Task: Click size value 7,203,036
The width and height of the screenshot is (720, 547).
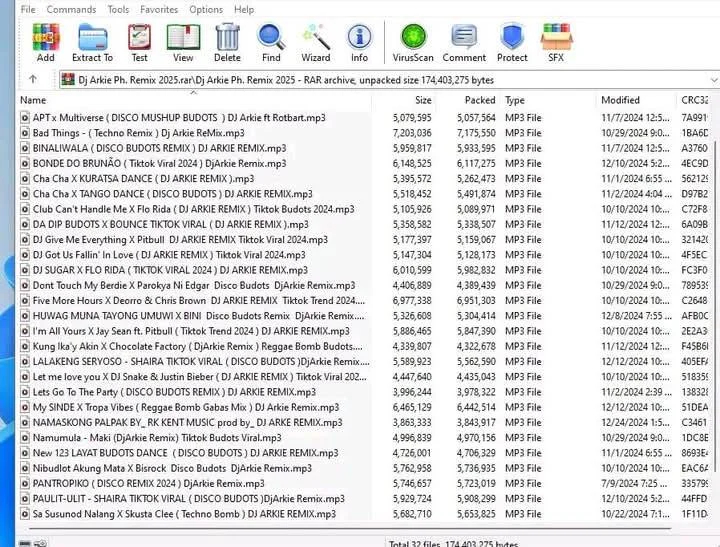Action: pos(412,133)
